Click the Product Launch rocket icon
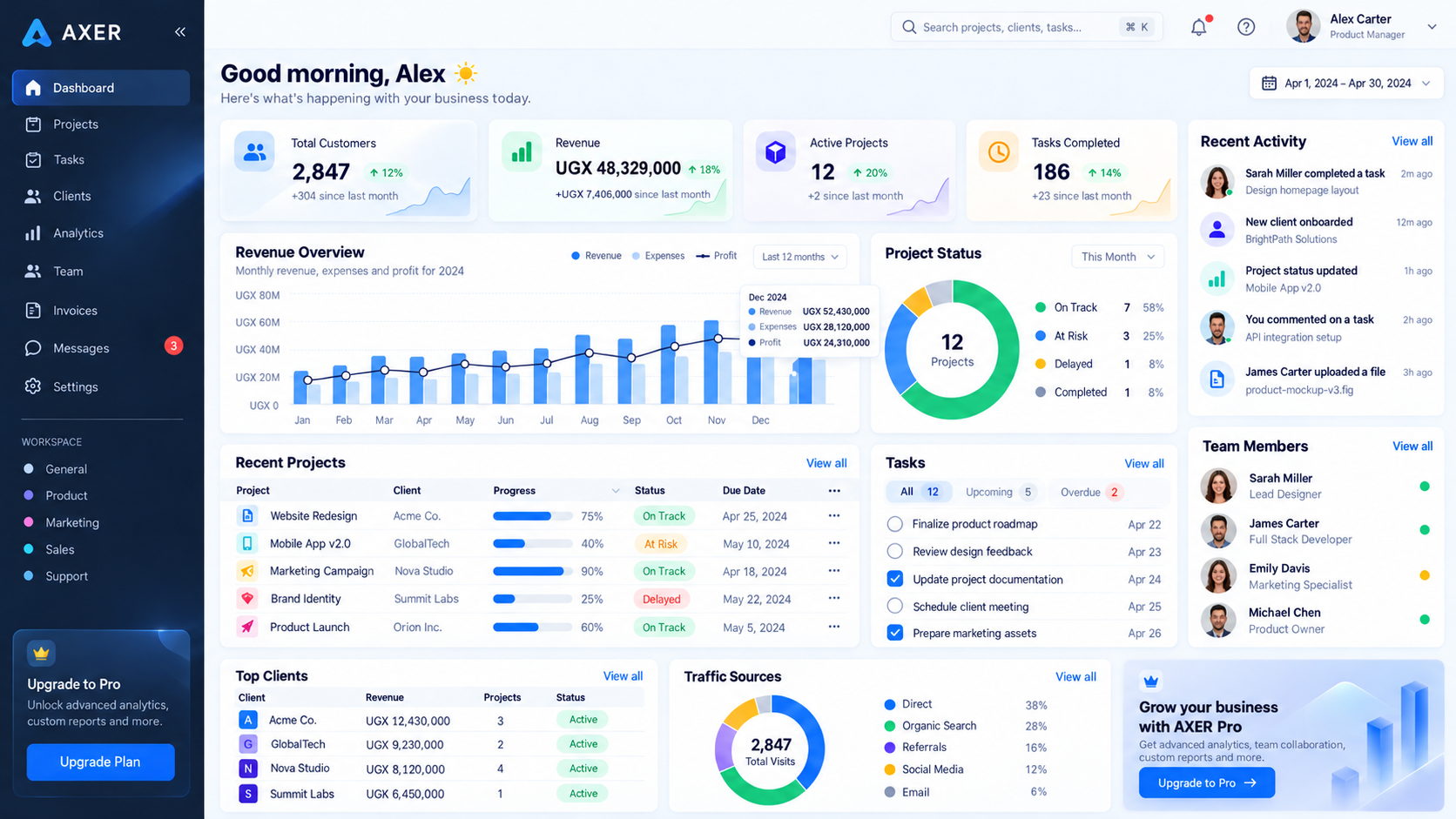This screenshot has height=819, width=1456. click(247, 627)
